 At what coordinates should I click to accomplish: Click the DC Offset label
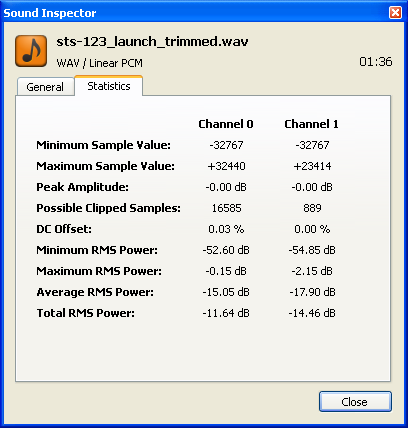tap(64, 229)
